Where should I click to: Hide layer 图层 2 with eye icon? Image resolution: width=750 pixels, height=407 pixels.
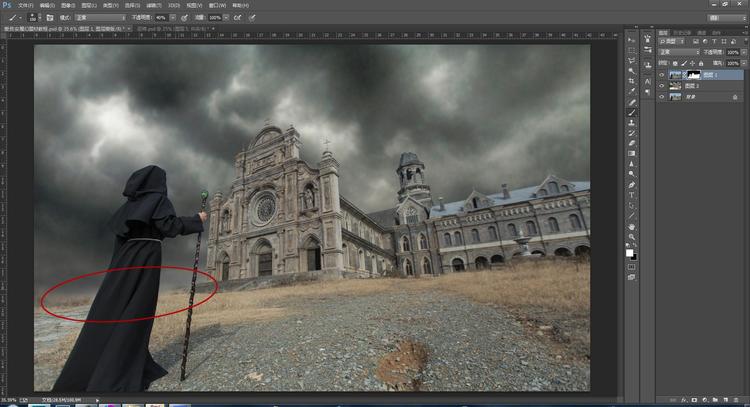tap(662, 86)
